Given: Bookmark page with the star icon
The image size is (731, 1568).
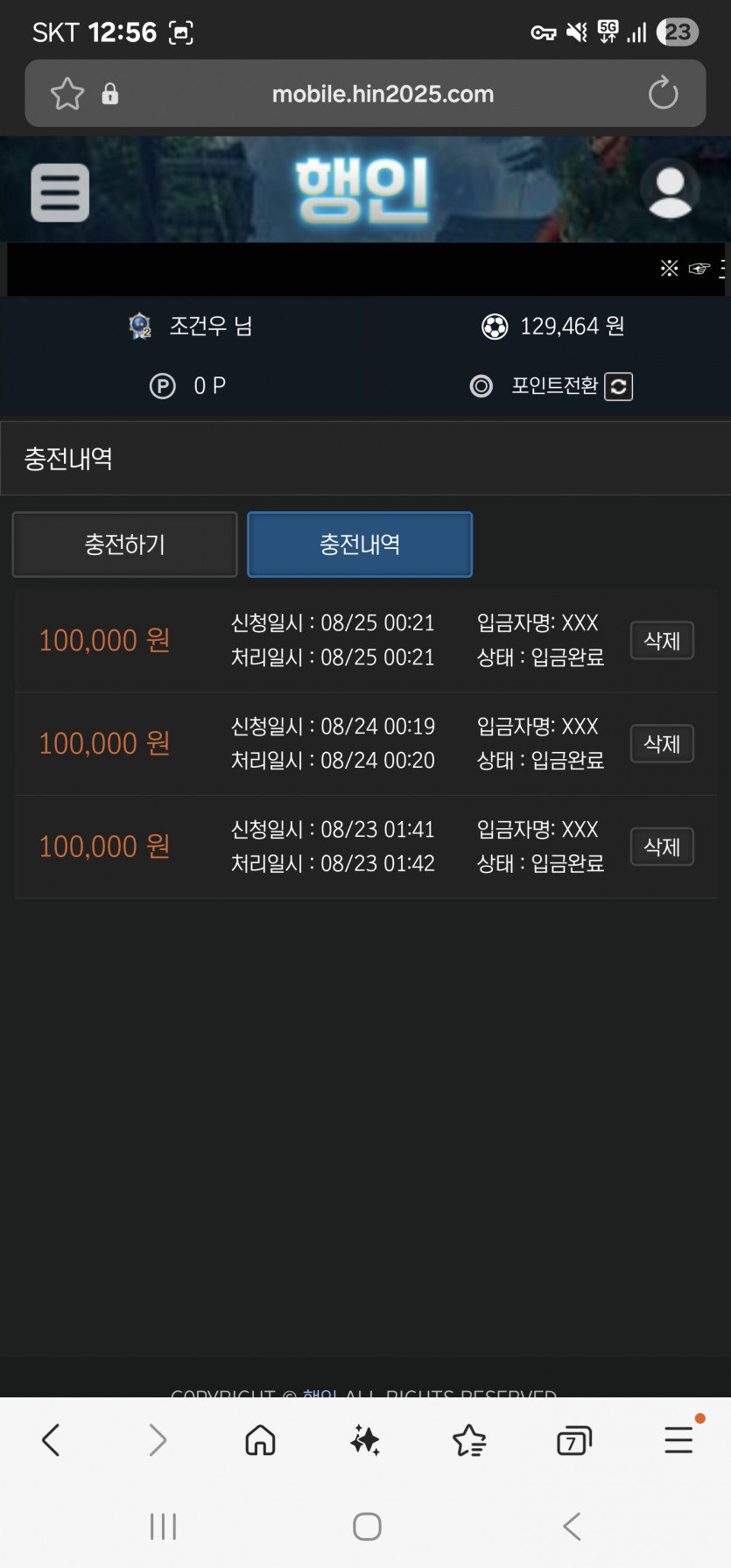Looking at the screenshot, I should click(x=67, y=94).
